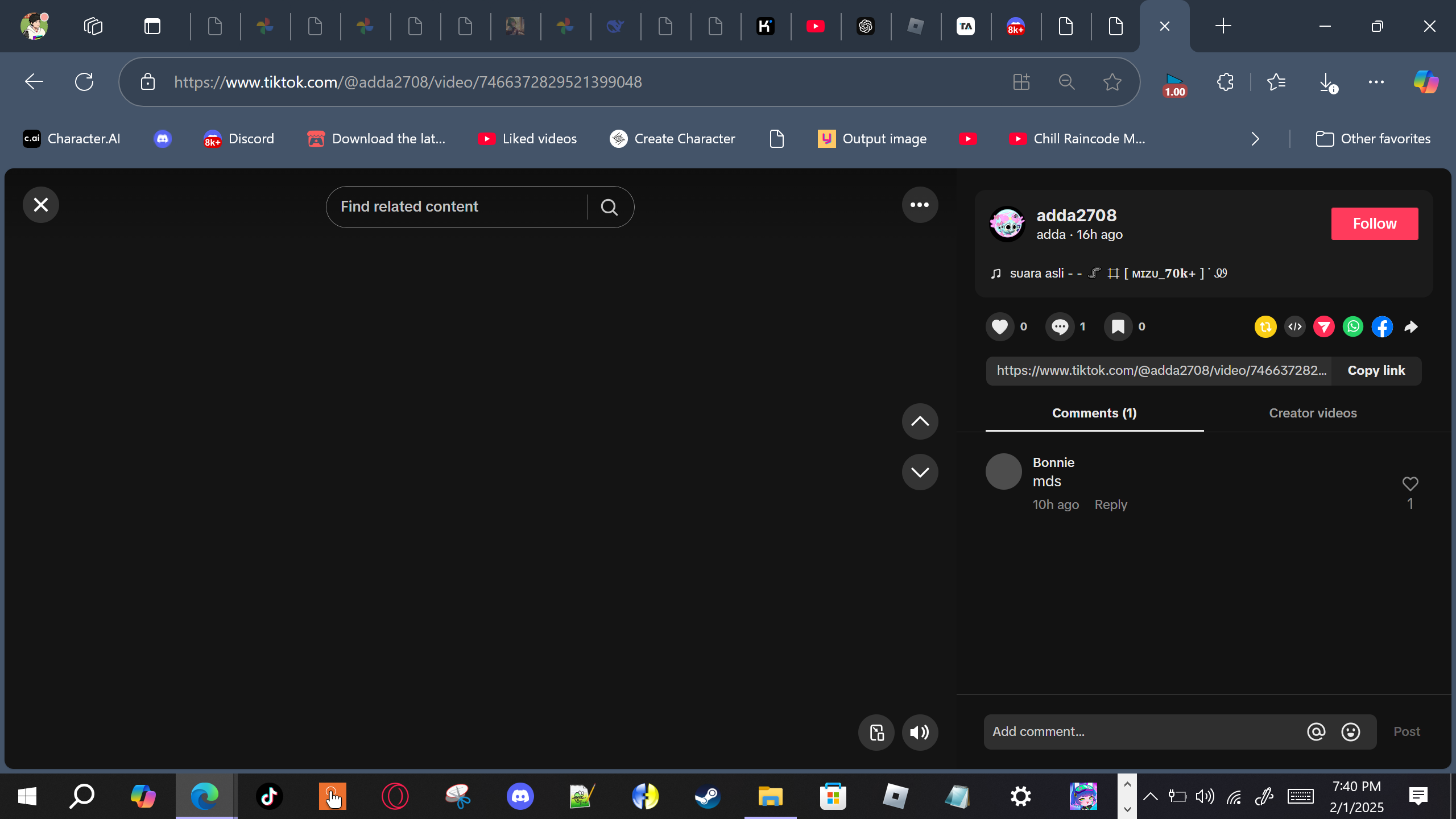Go to previous video with up chevron
The image size is (1456, 819).
tap(920, 421)
